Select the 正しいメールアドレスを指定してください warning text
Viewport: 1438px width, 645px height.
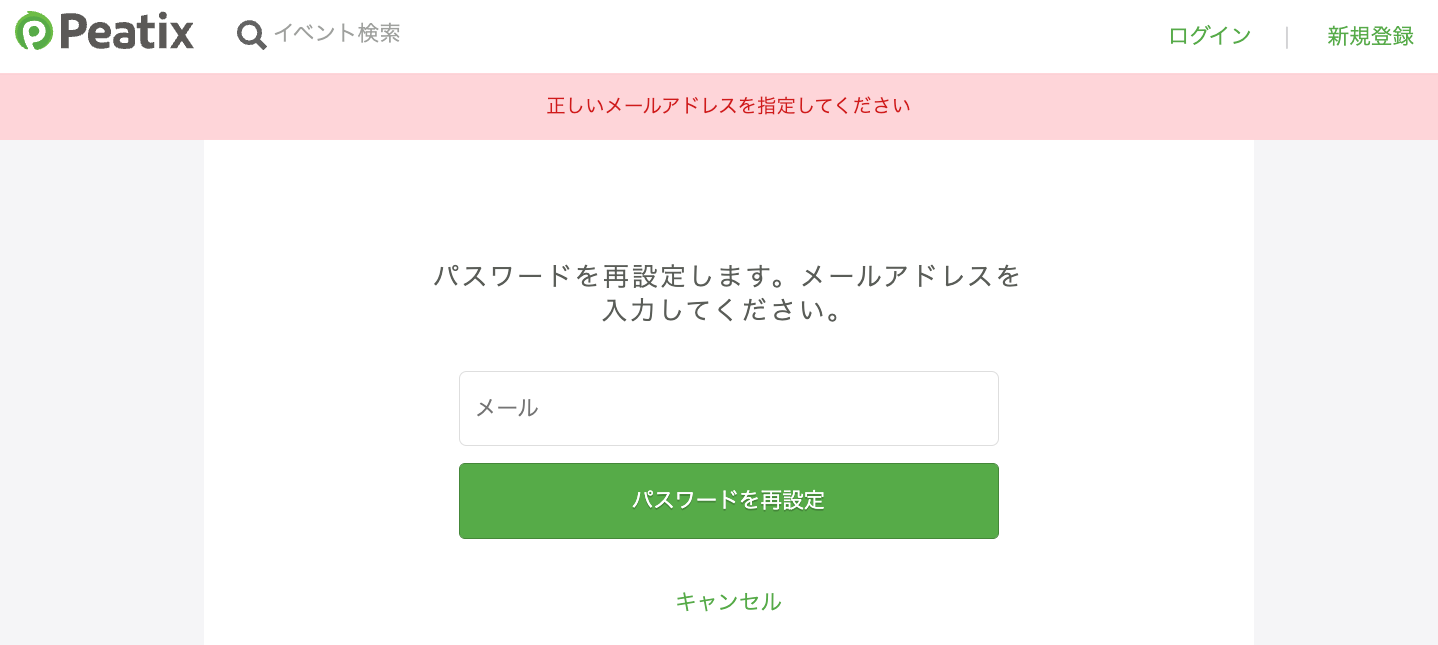(728, 106)
